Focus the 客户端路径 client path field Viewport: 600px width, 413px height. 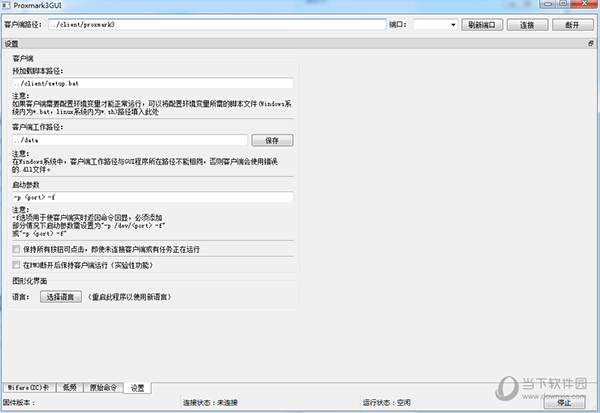coord(217,24)
